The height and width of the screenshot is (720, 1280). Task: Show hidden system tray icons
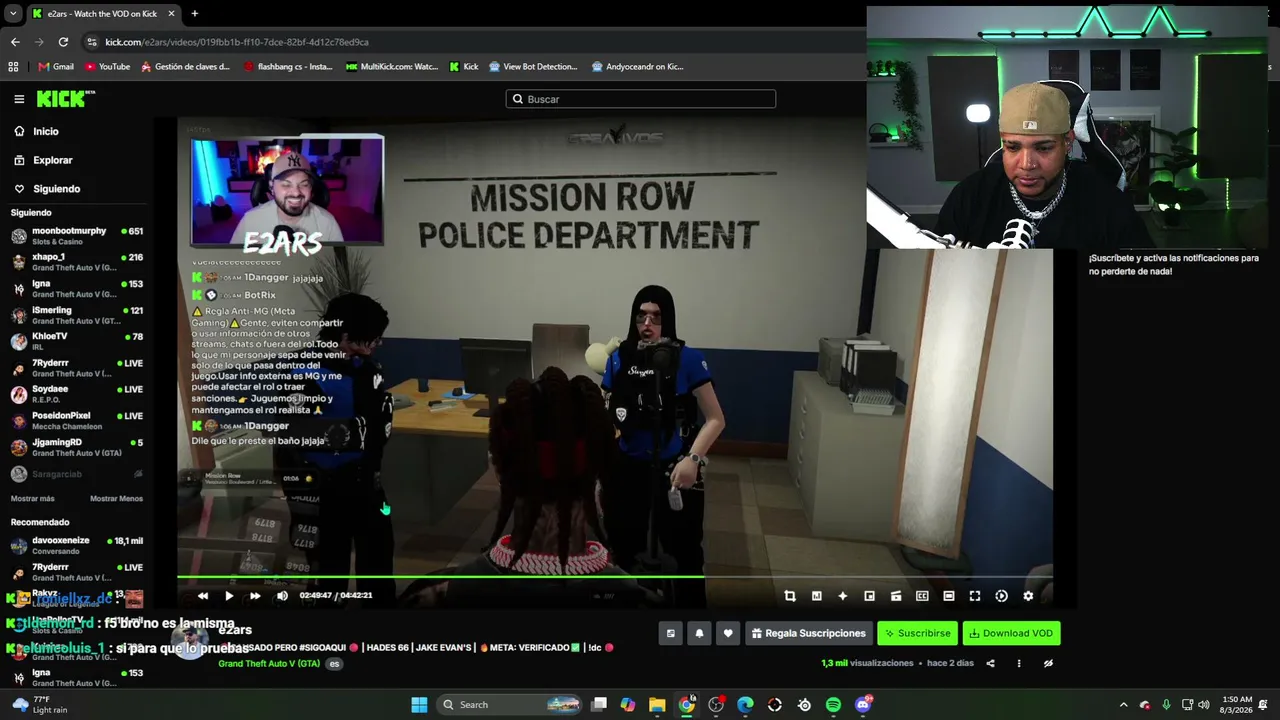pyautogui.click(x=1123, y=705)
